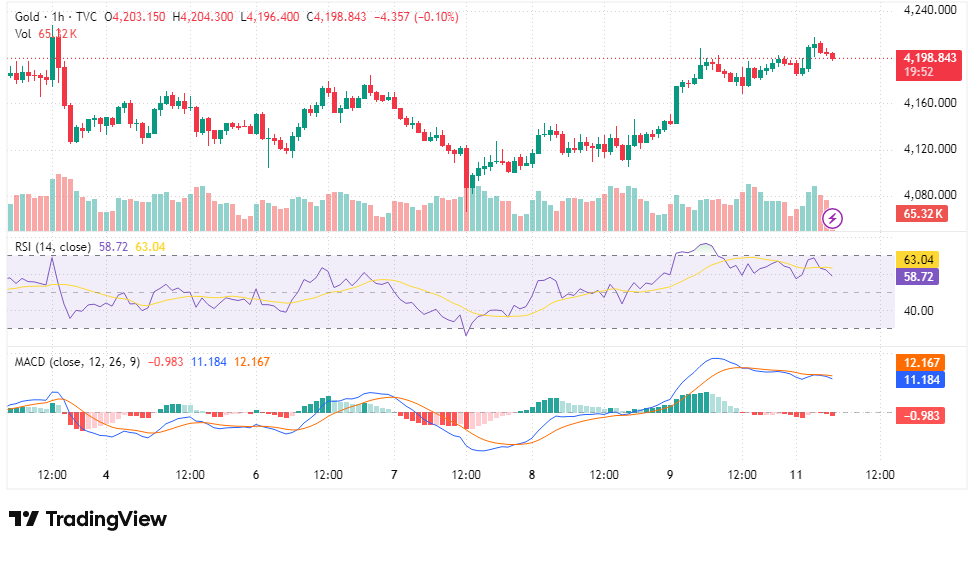The image size is (980, 574).
Task: Click the yellow 63.04 RSI axis label
Action: coord(918,259)
